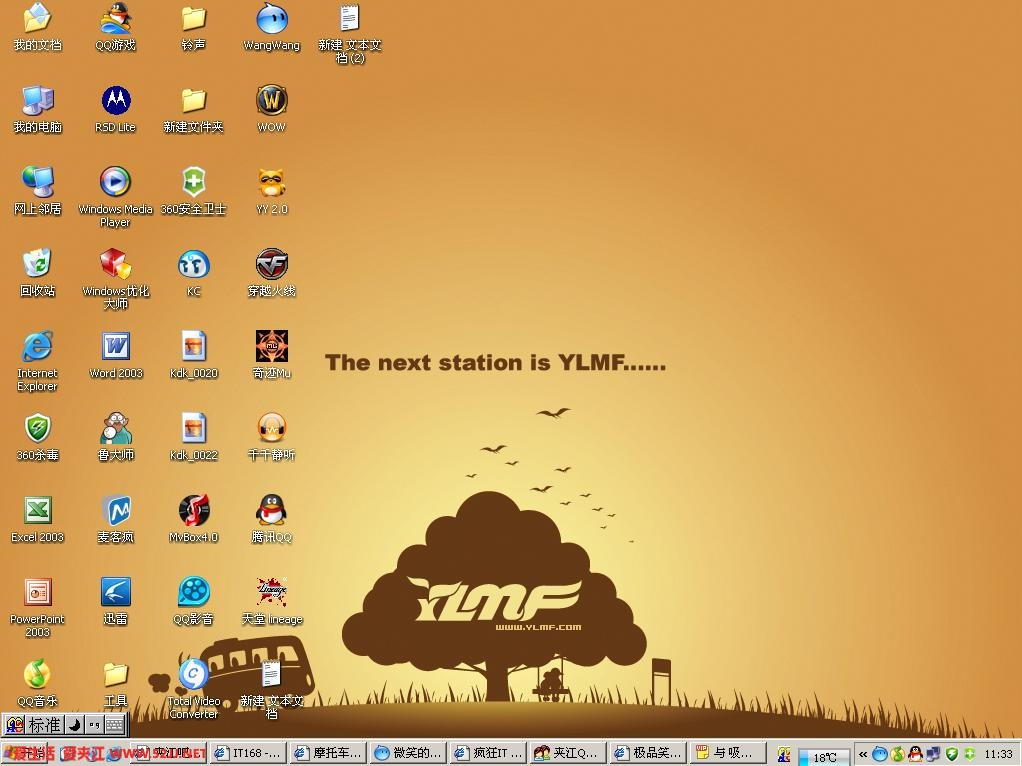Switch the 标准 input mode on IME bar
This screenshot has height=766, width=1022.
[45, 725]
